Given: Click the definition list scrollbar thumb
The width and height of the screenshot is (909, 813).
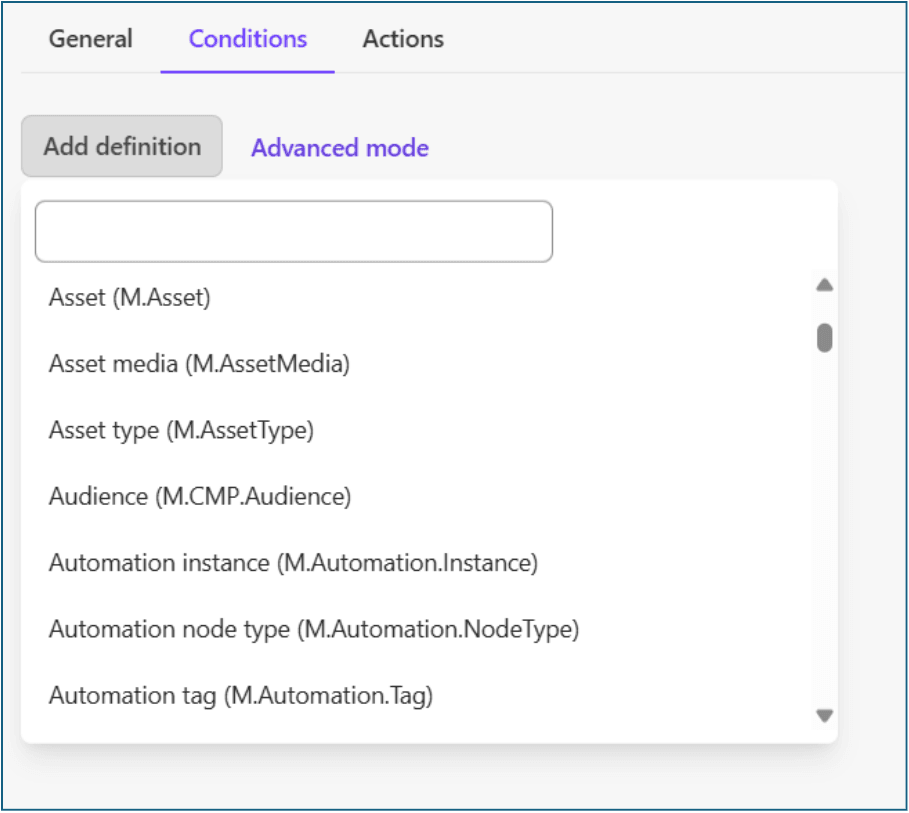Looking at the screenshot, I should pos(824,338).
